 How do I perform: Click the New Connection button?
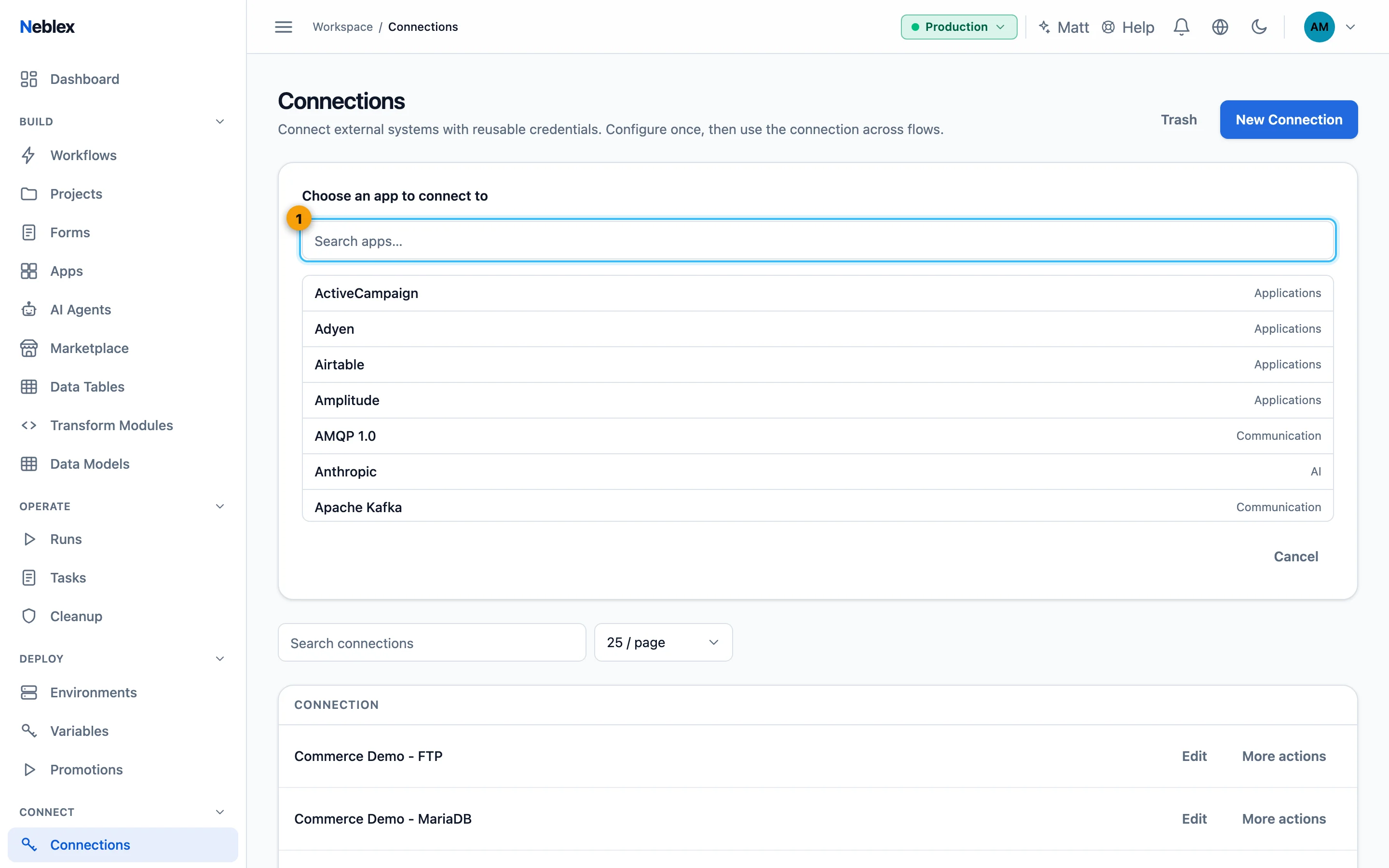coord(1289,120)
